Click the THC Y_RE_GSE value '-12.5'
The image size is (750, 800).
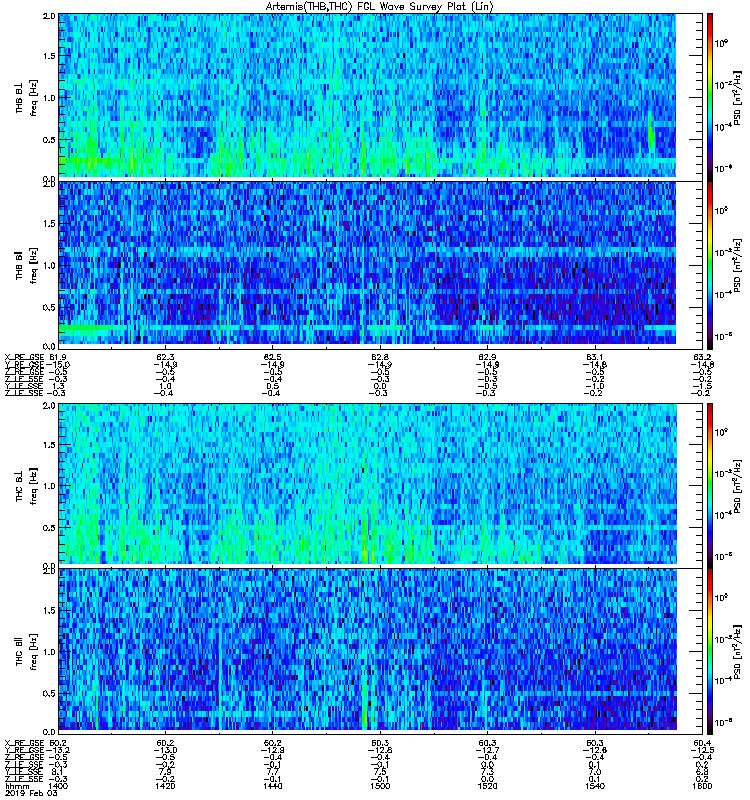(703, 750)
